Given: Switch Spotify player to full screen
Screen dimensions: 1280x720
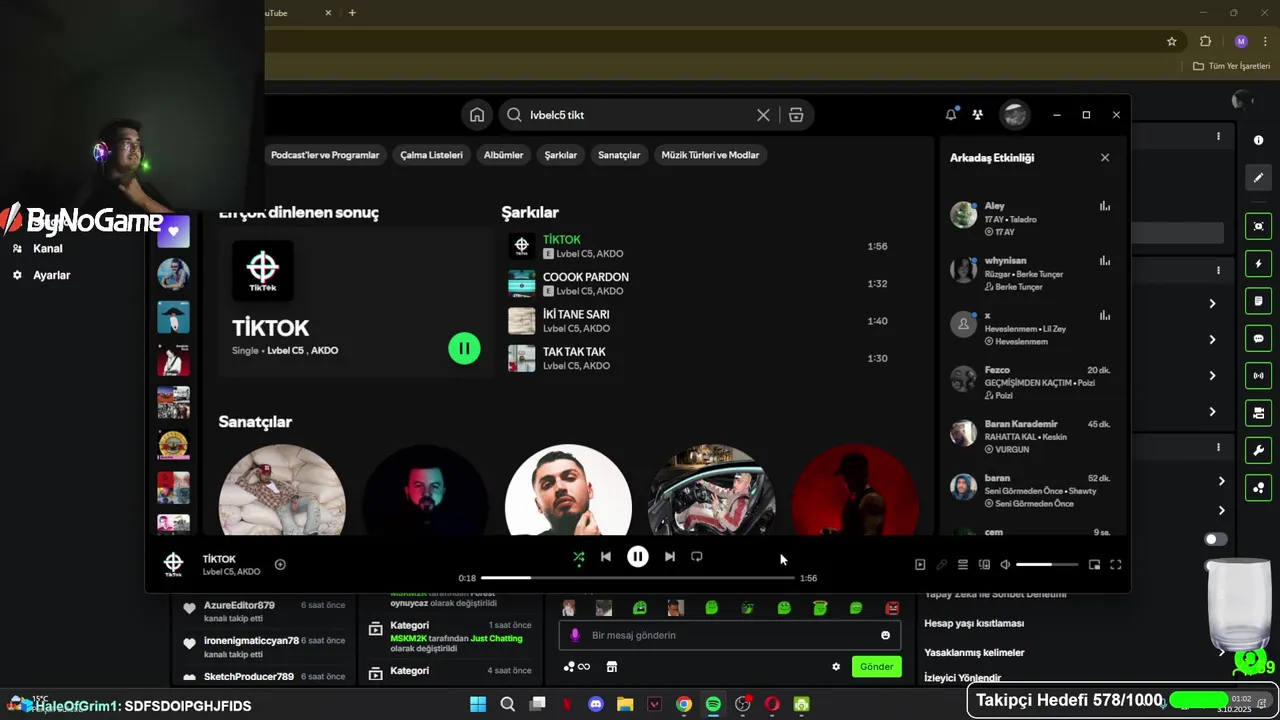Looking at the screenshot, I should 1116,565.
